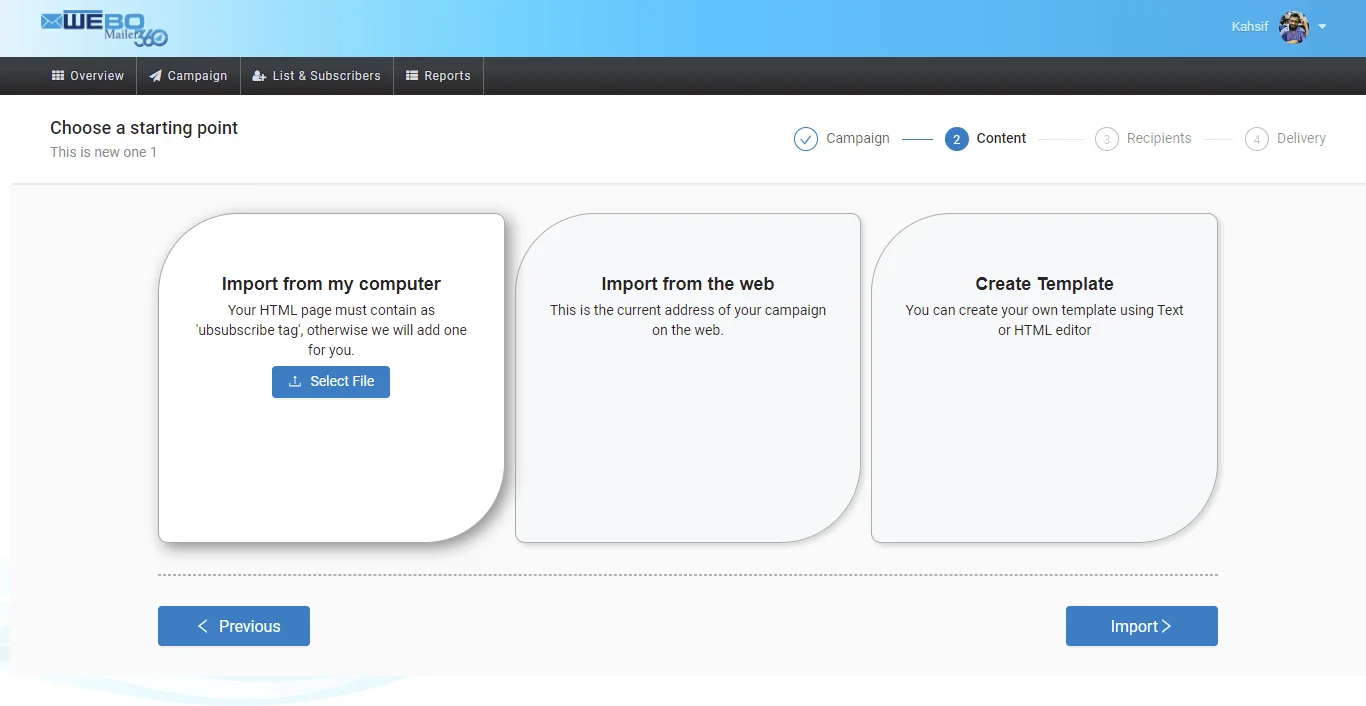Go to the Overview menu item
The image size is (1366, 706).
pos(88,76)
